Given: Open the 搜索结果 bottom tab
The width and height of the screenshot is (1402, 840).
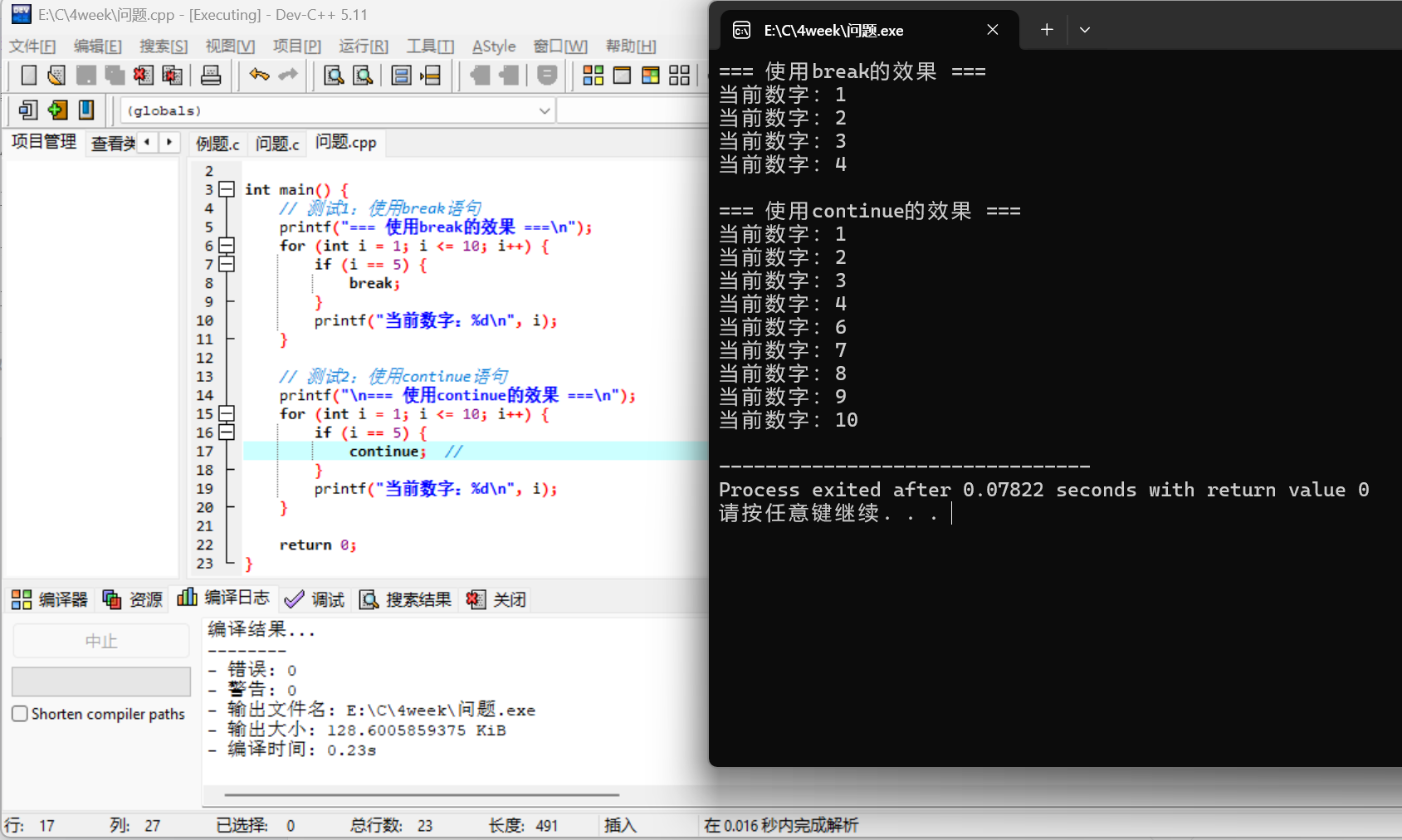Looking at the screenshot, I should [x=406, y=599].
